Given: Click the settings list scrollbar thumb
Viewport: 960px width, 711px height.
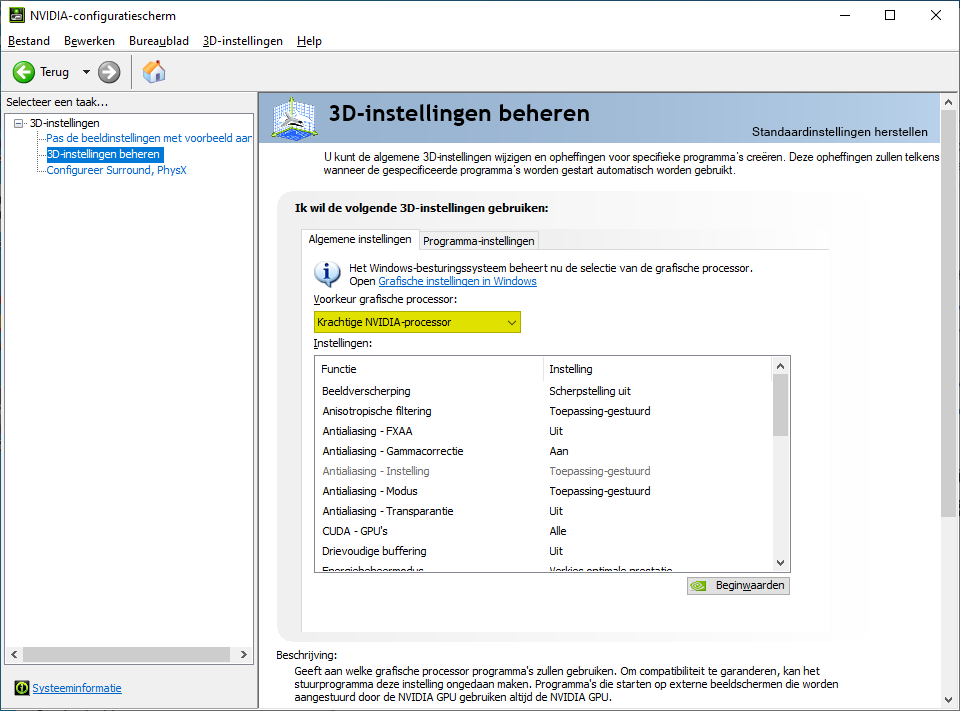Looking at the screenshot, I should 780,405.
